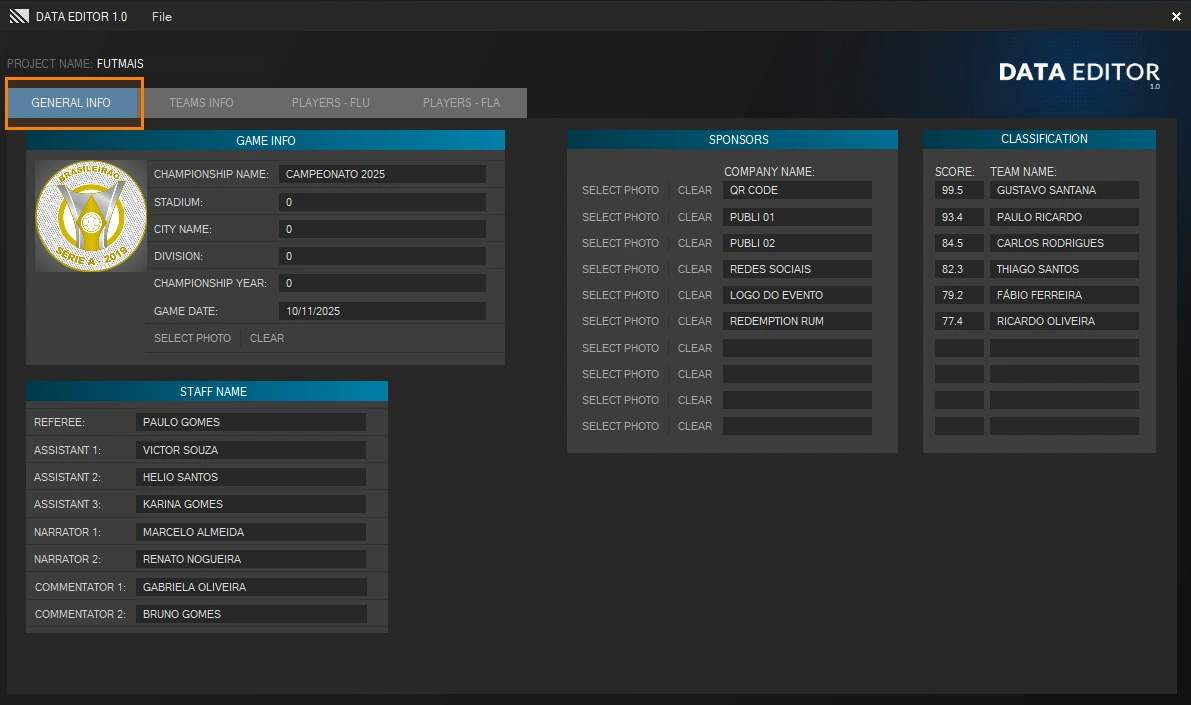This screenshot has height=705, width=1191.
Task: Open the File menu
Action: 162,17
